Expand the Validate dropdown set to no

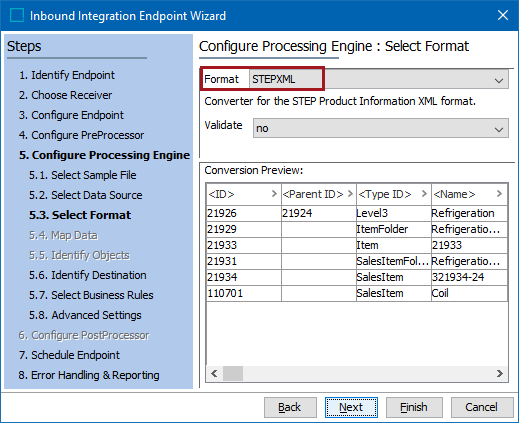click(x=381, y=128)
